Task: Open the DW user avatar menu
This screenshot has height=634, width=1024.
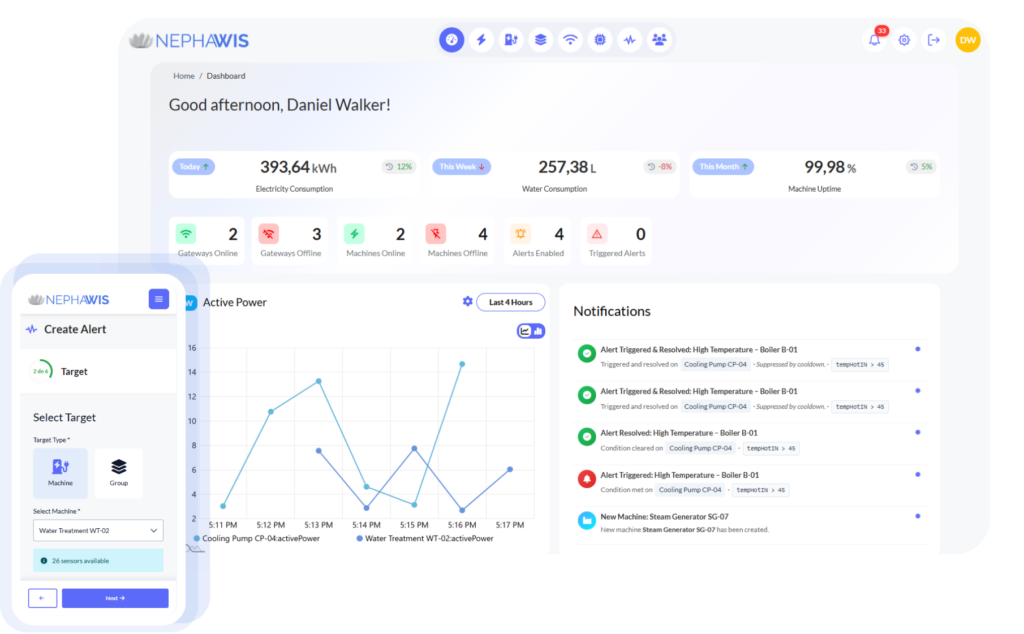Action: tap(967, 40)
